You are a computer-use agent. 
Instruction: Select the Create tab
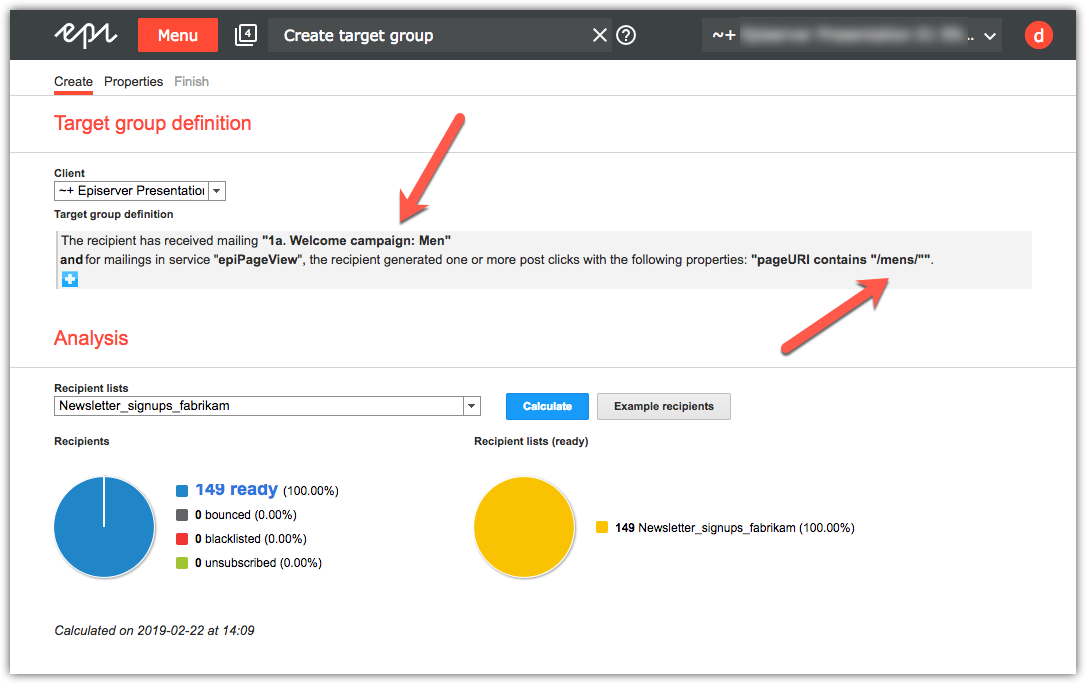click(73, 82)
